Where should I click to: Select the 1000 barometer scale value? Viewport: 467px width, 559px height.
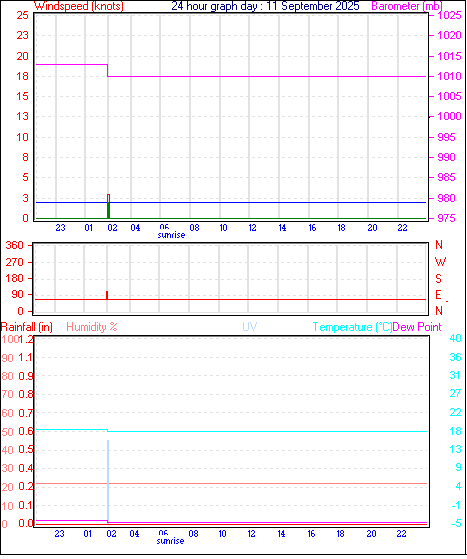point(449,116)
